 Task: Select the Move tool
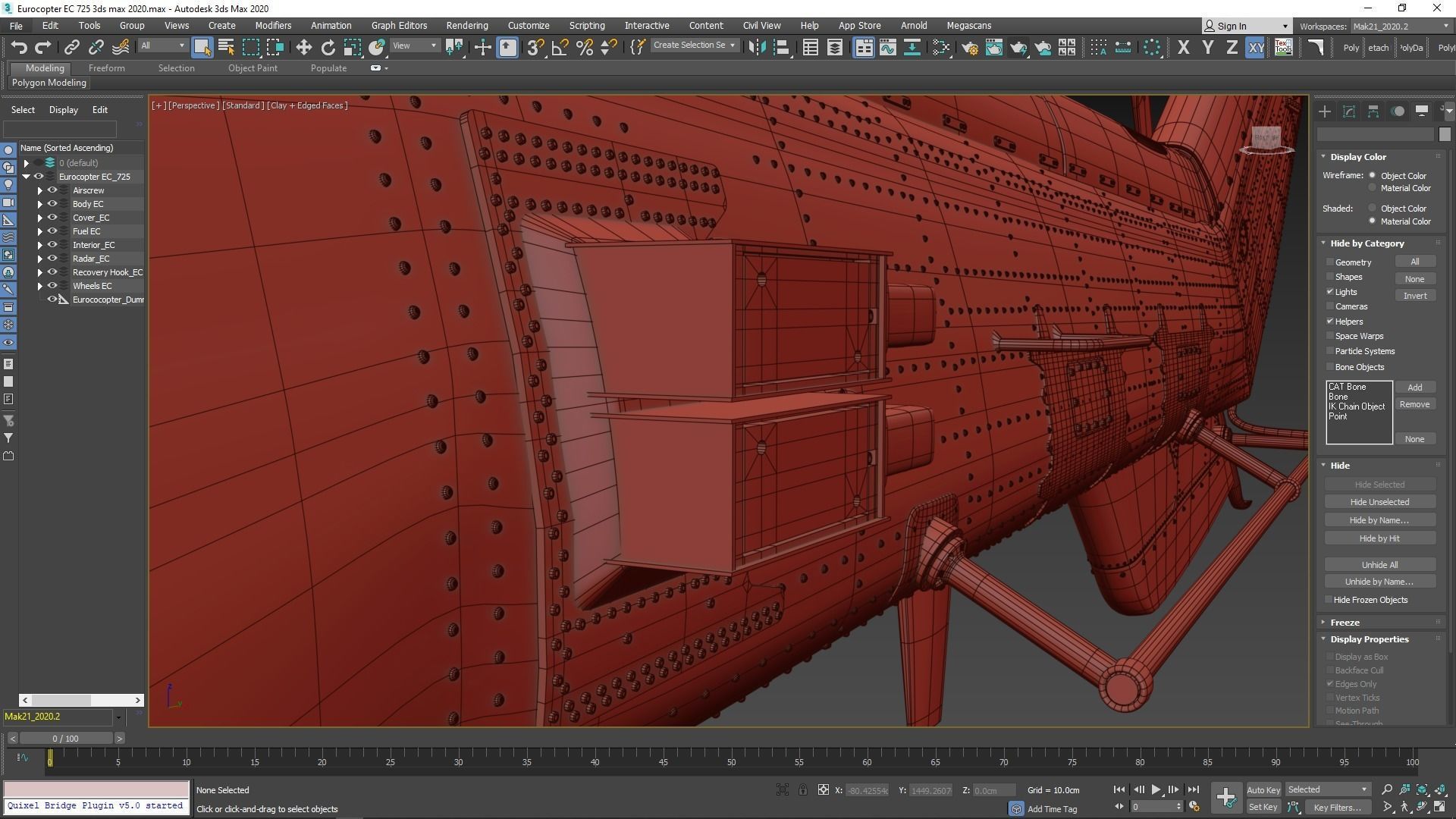[303, 47]
